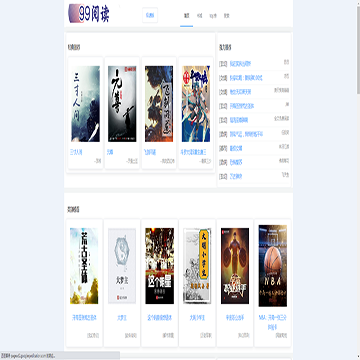Click the 元尊 title link below its cover
360x360 pixels.
[110, 152]
